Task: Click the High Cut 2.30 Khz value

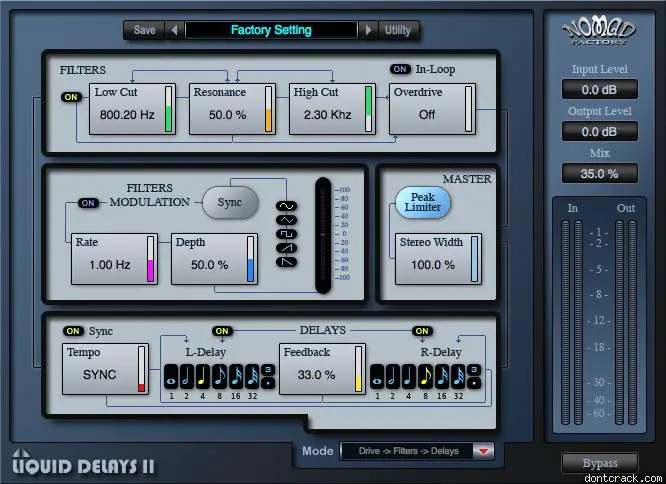Action: pyautogui.click(x=327, y=115)
